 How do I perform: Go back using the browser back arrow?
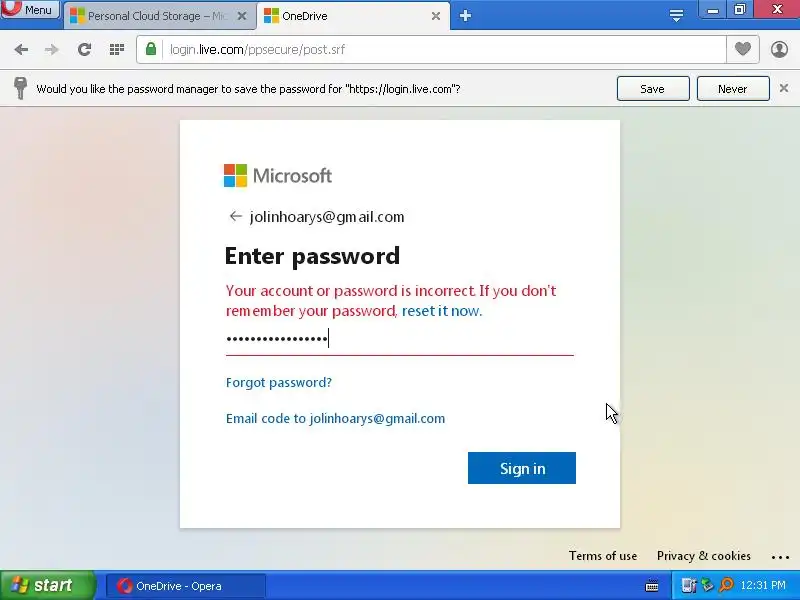tap(21, 49)
